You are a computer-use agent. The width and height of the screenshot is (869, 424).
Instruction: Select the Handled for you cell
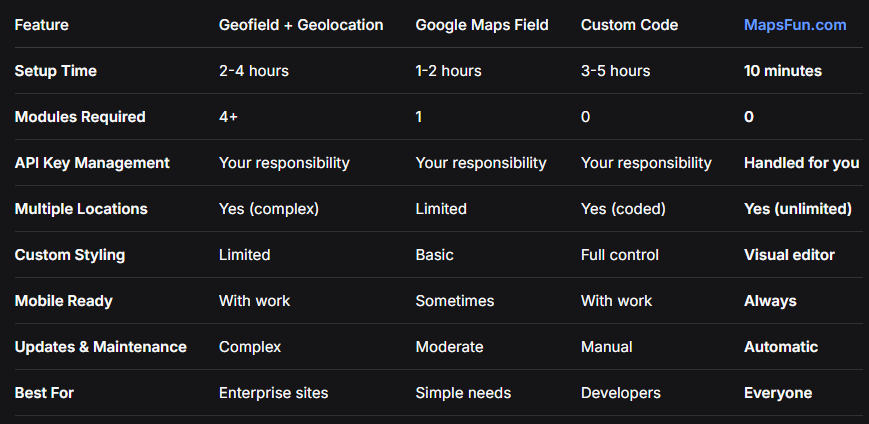pyautogui.click(x=801, y=163)
